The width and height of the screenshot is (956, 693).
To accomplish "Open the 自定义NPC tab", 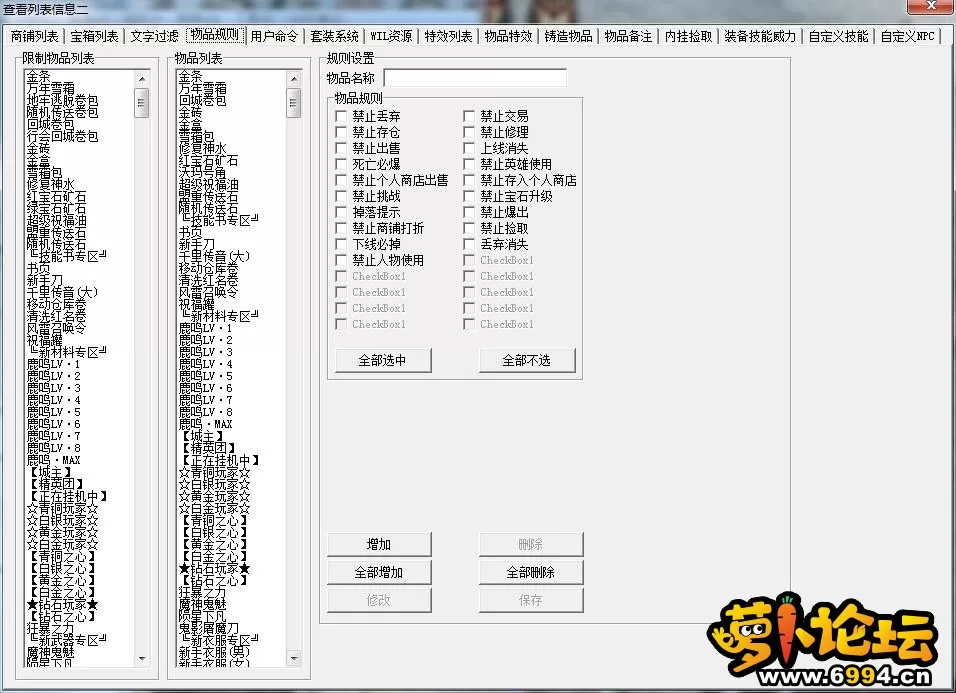I will tap(907, 37).
